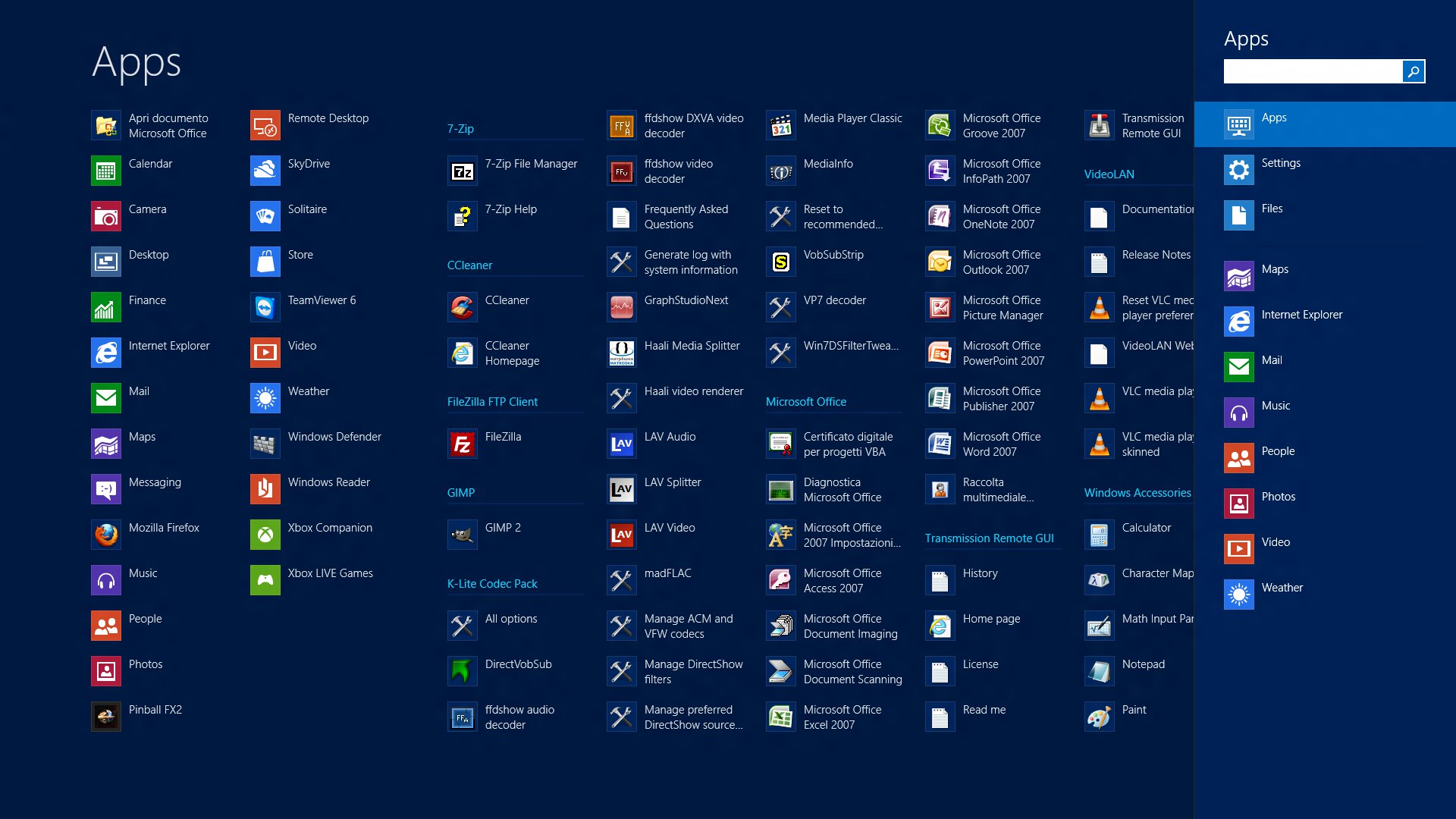Launch Microsoft Office Word 2007 icon

940,444
